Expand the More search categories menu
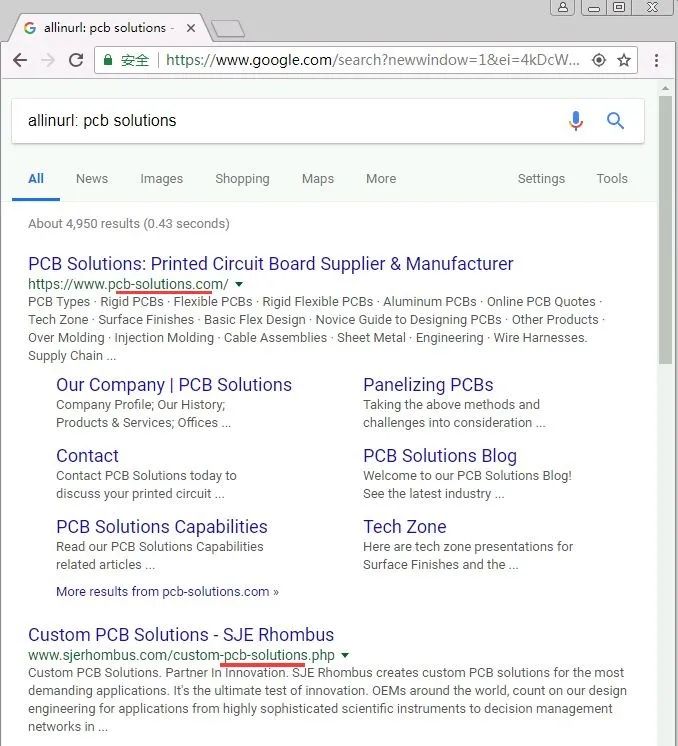 pos(381,179)
